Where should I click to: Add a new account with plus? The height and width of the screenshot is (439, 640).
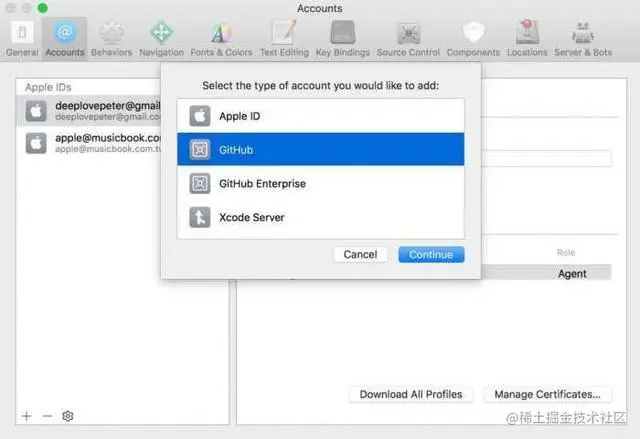coord(27,416)
